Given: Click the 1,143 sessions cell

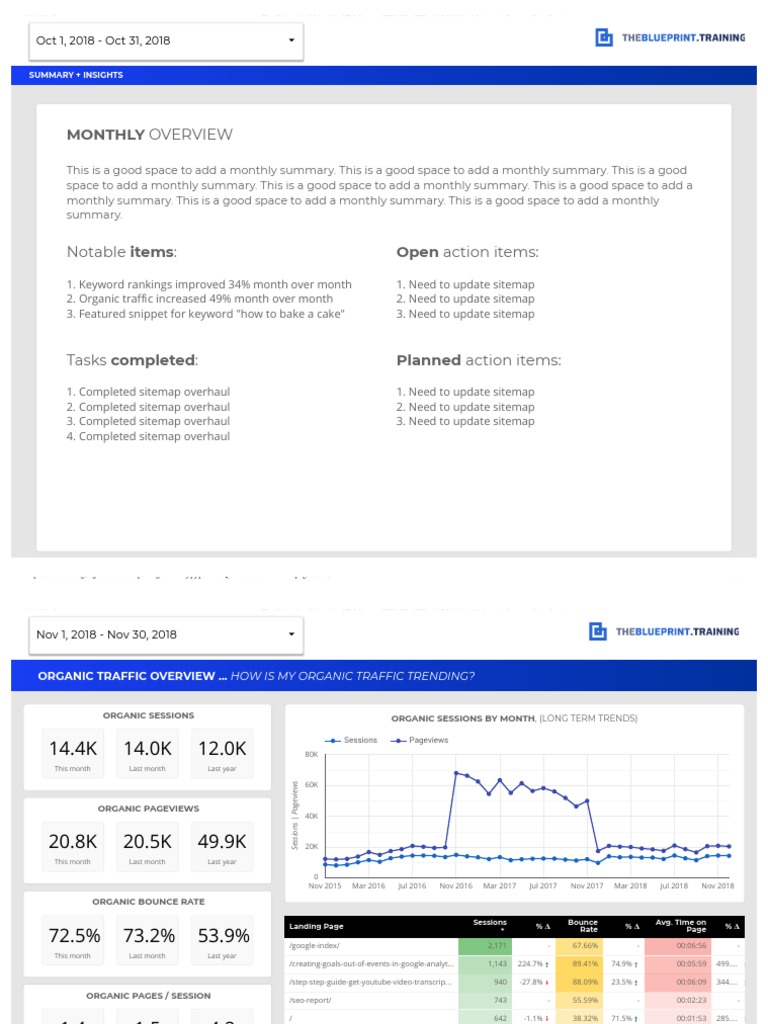Looking at the screenshot, I should pyautogui.click(x=485, y=963).
